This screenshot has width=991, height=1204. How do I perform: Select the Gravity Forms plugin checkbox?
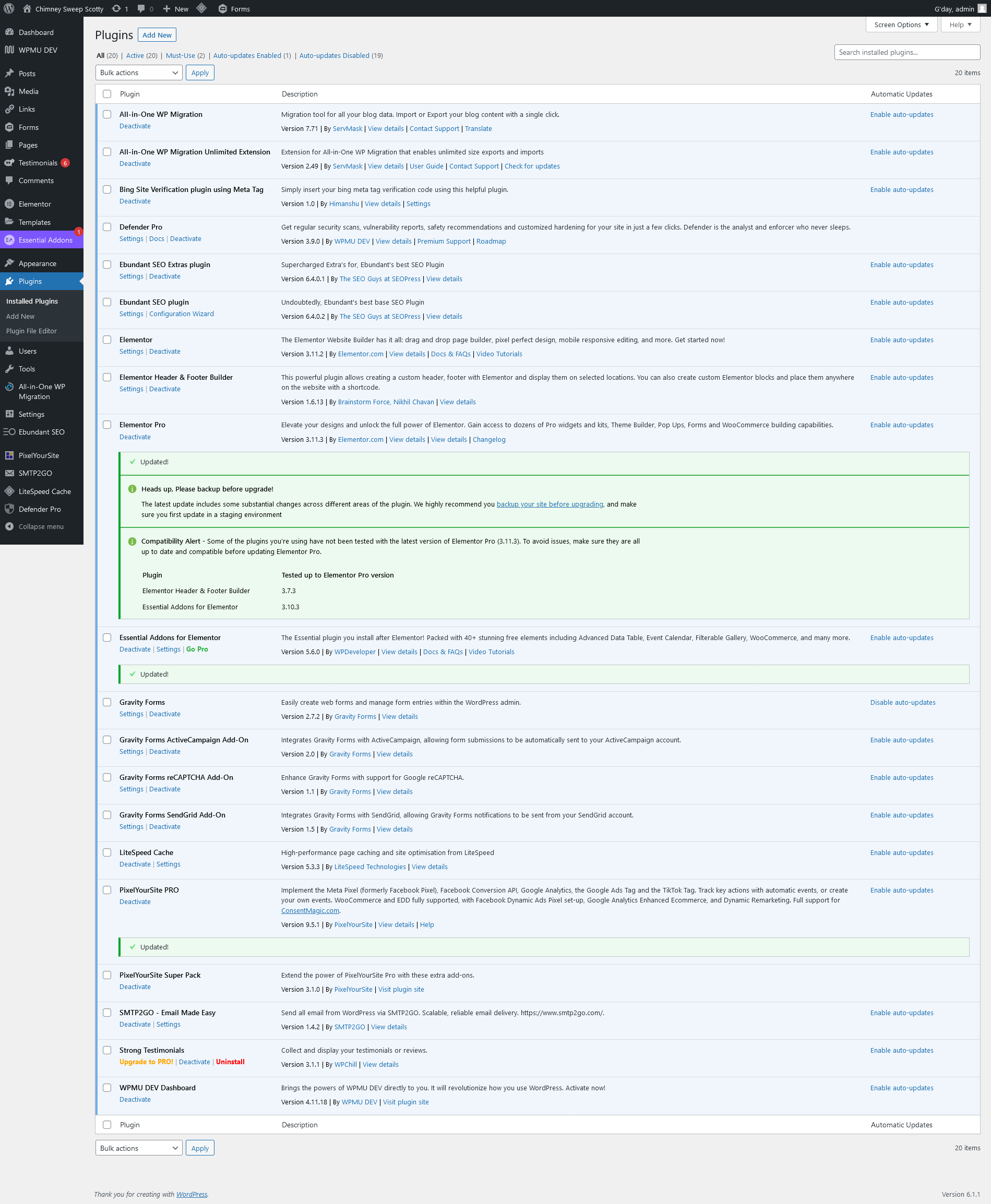(x=107, y=703)
